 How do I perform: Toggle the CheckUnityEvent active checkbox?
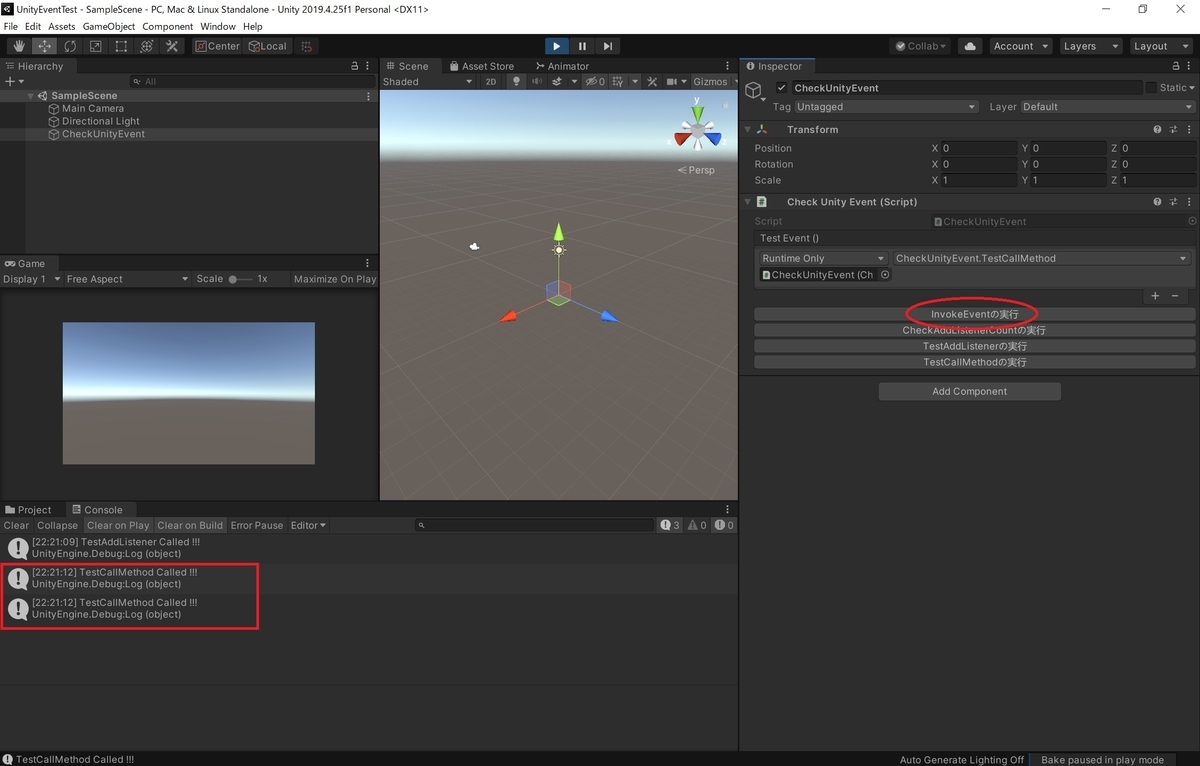(782, 88)
